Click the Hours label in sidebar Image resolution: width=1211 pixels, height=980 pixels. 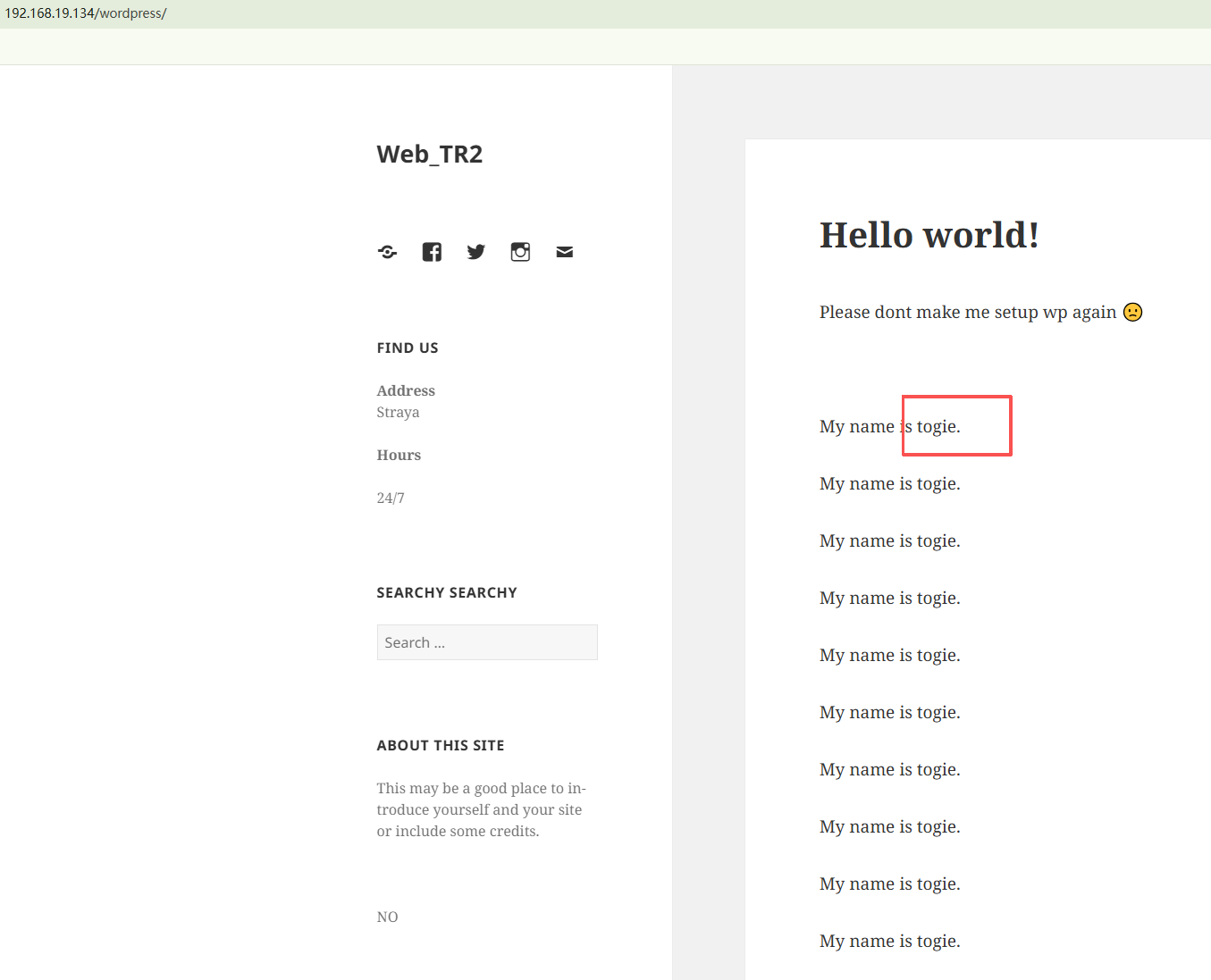click(399, 455)
